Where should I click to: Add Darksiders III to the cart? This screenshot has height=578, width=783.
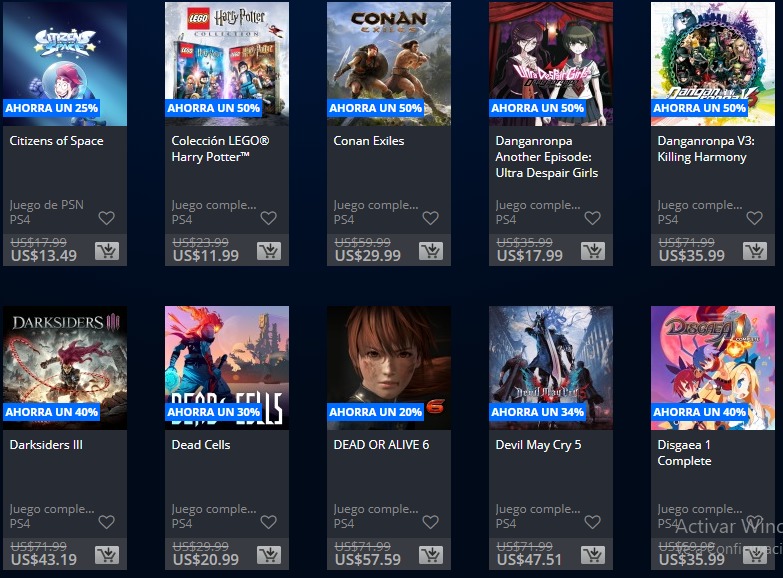107,555
